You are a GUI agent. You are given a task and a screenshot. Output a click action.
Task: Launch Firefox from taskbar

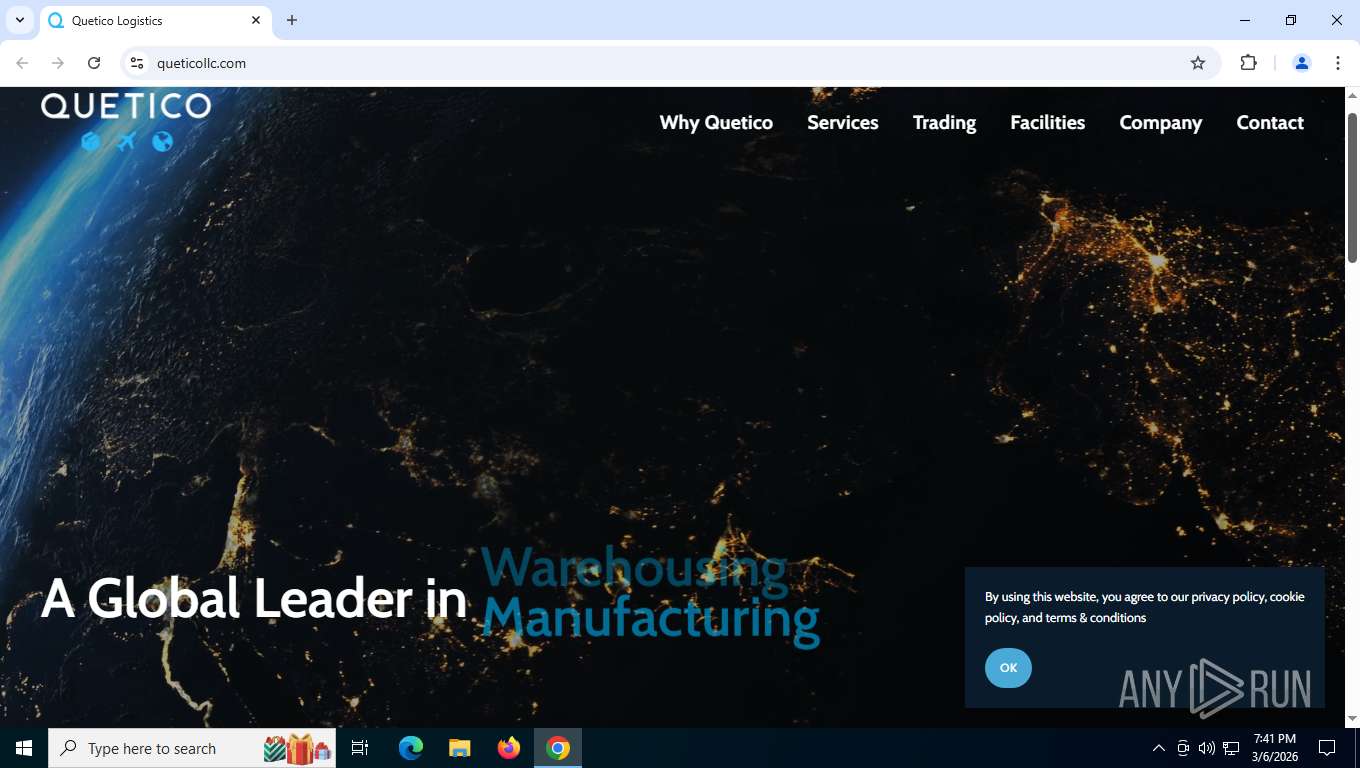point(509,748)
